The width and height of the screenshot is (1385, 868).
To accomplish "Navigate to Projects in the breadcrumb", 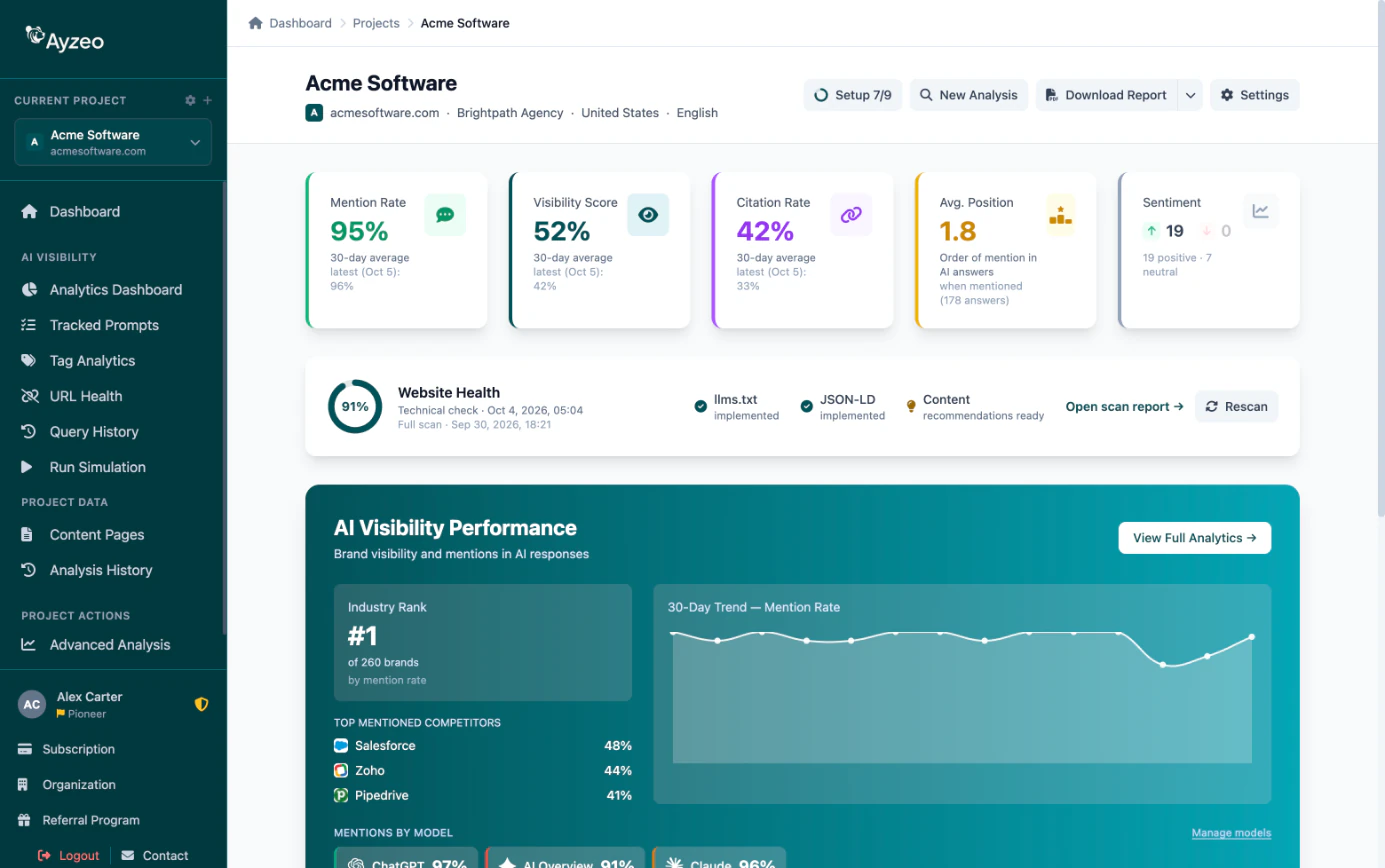I will coord(376,23).
